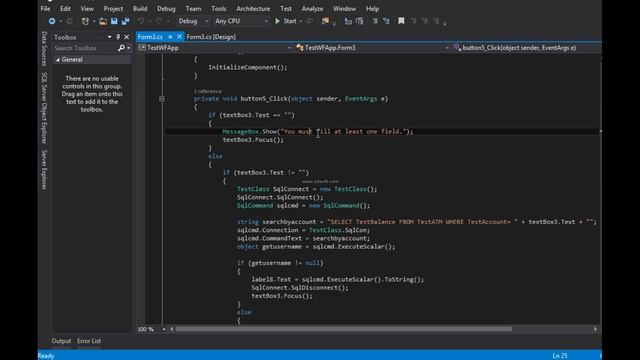The image size is (640, 360).
Task: Click the Navigate Forward icon in the toolbar
Action: tap(69, 21)
